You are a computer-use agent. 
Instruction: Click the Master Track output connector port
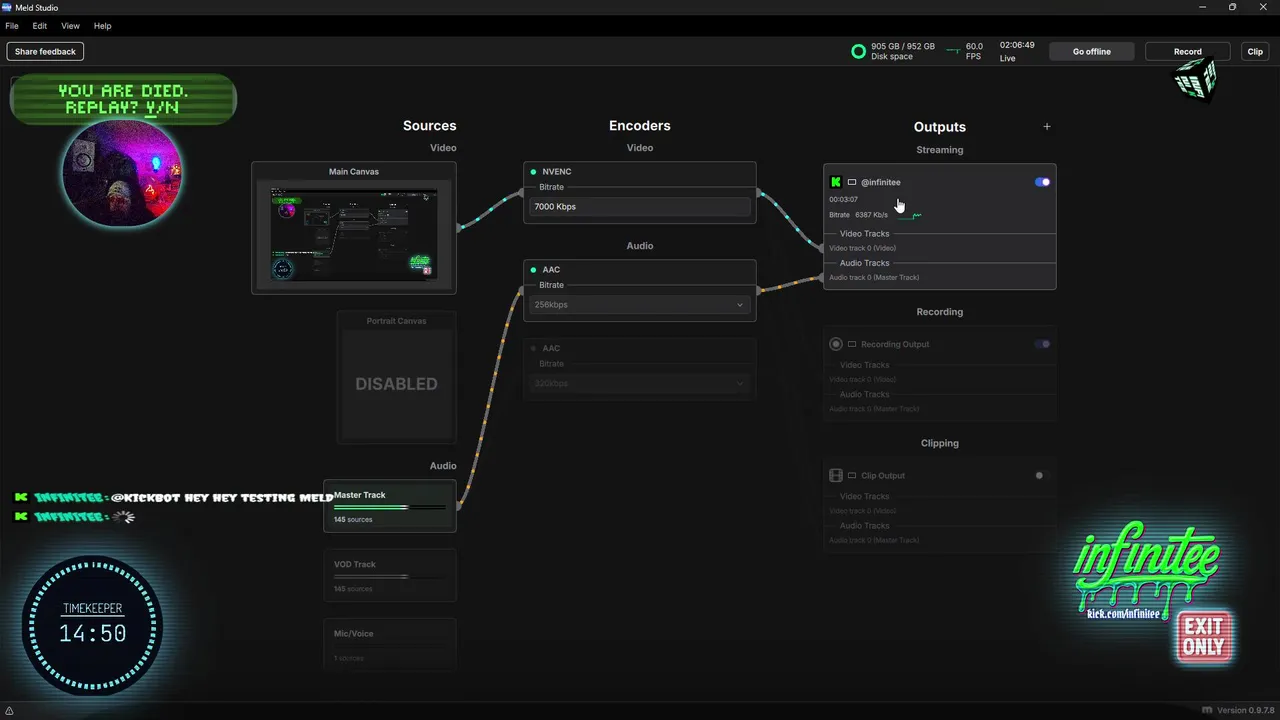[x=459, y=506]
